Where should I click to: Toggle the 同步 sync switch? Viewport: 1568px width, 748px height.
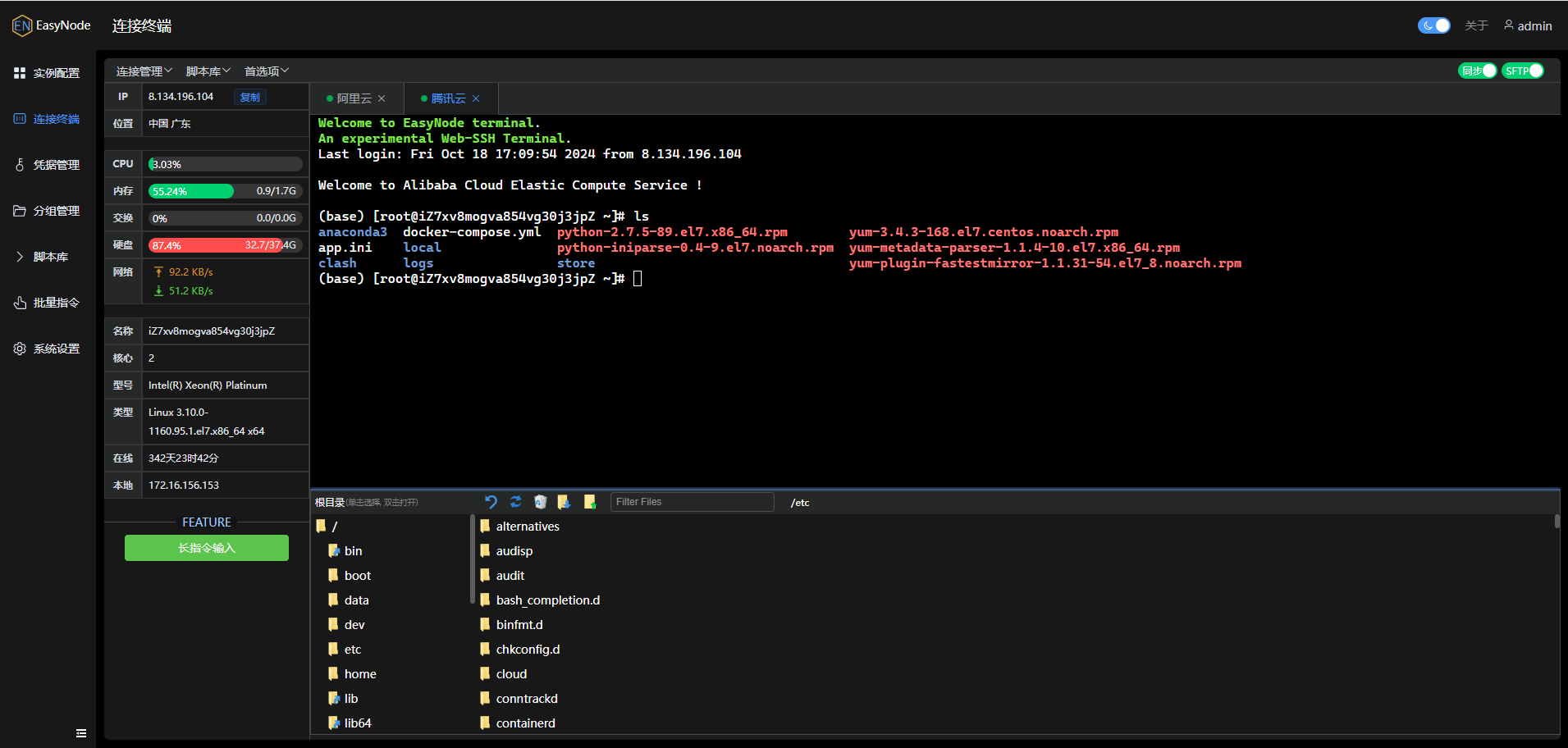click(x=1478, y=71)
